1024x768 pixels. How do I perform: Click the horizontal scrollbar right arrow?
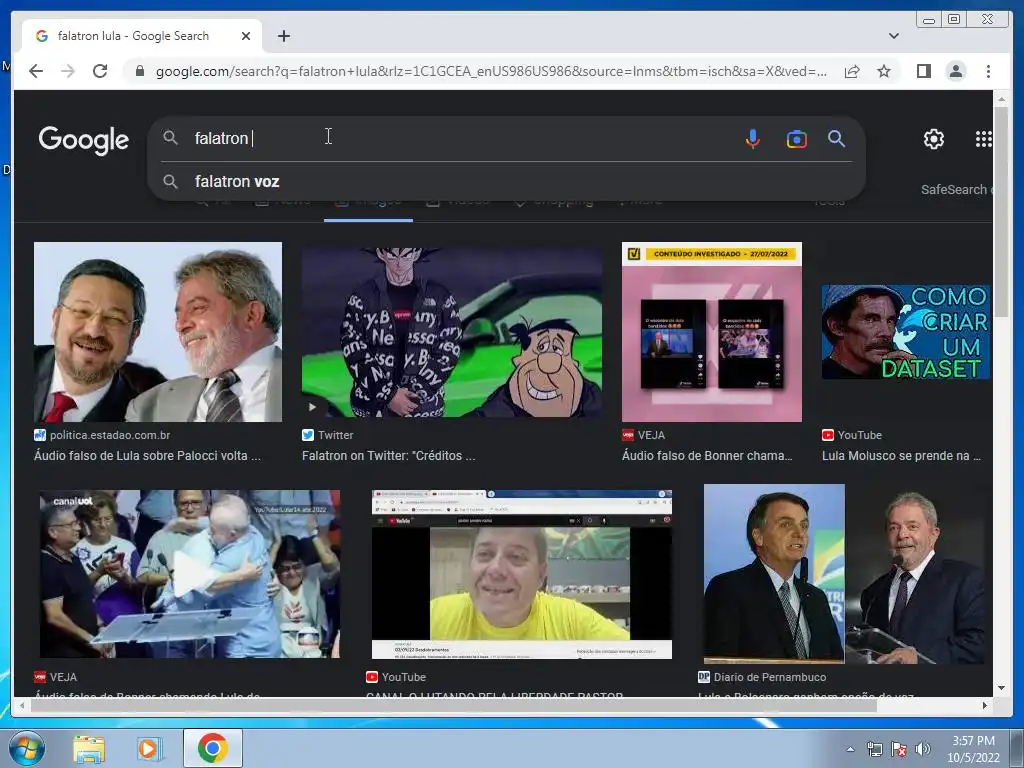(x=985, y=705)
